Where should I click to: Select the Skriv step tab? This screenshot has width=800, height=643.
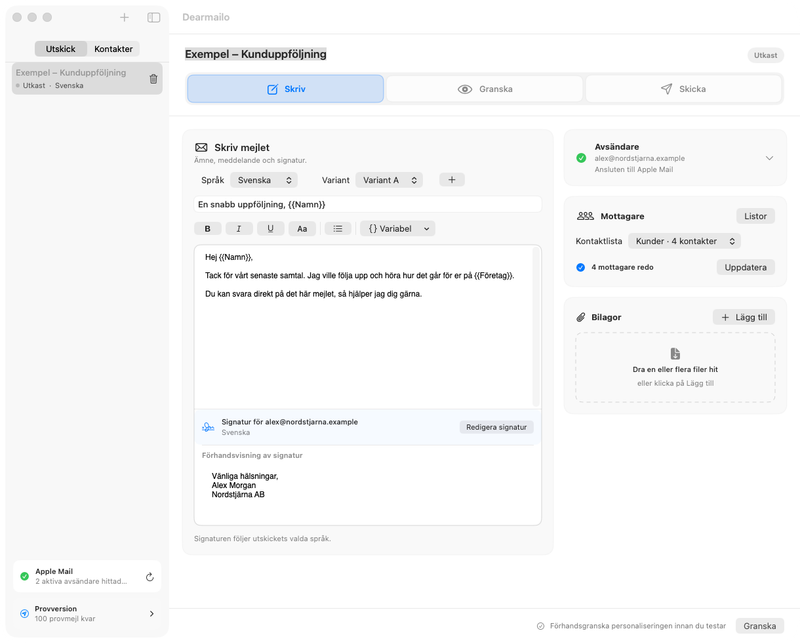(286, 89)
